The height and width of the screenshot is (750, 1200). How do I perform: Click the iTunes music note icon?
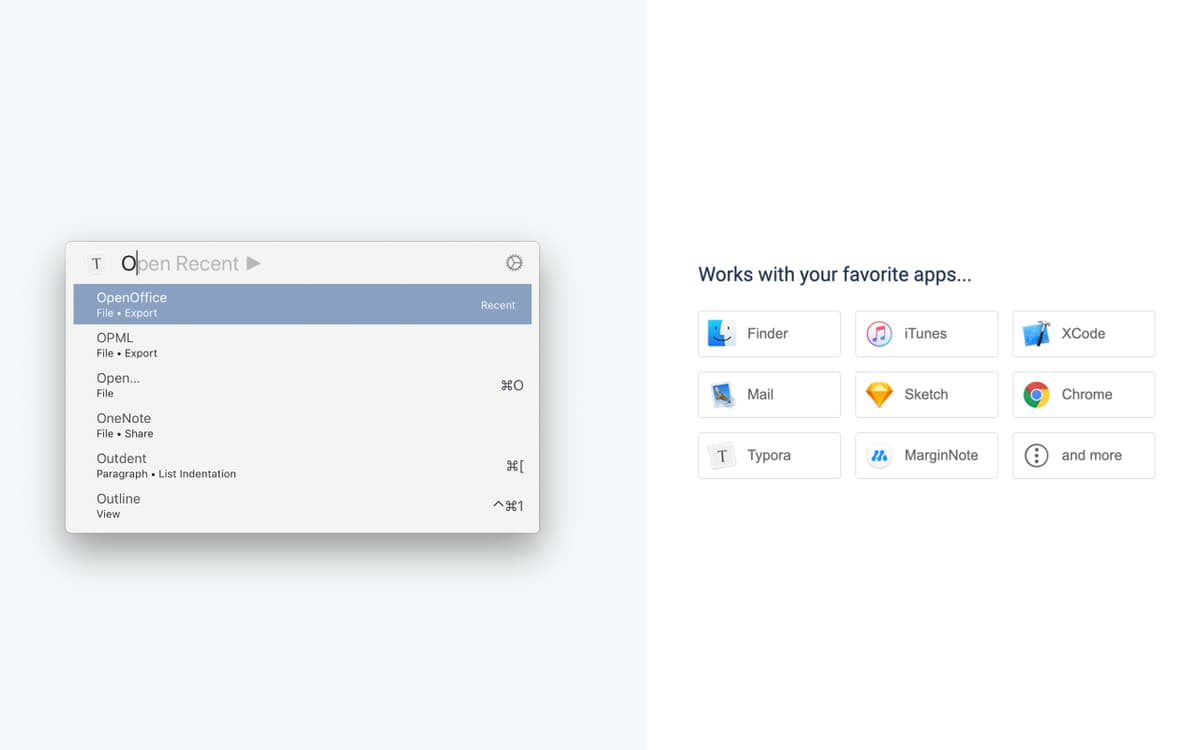coord(877,333)
